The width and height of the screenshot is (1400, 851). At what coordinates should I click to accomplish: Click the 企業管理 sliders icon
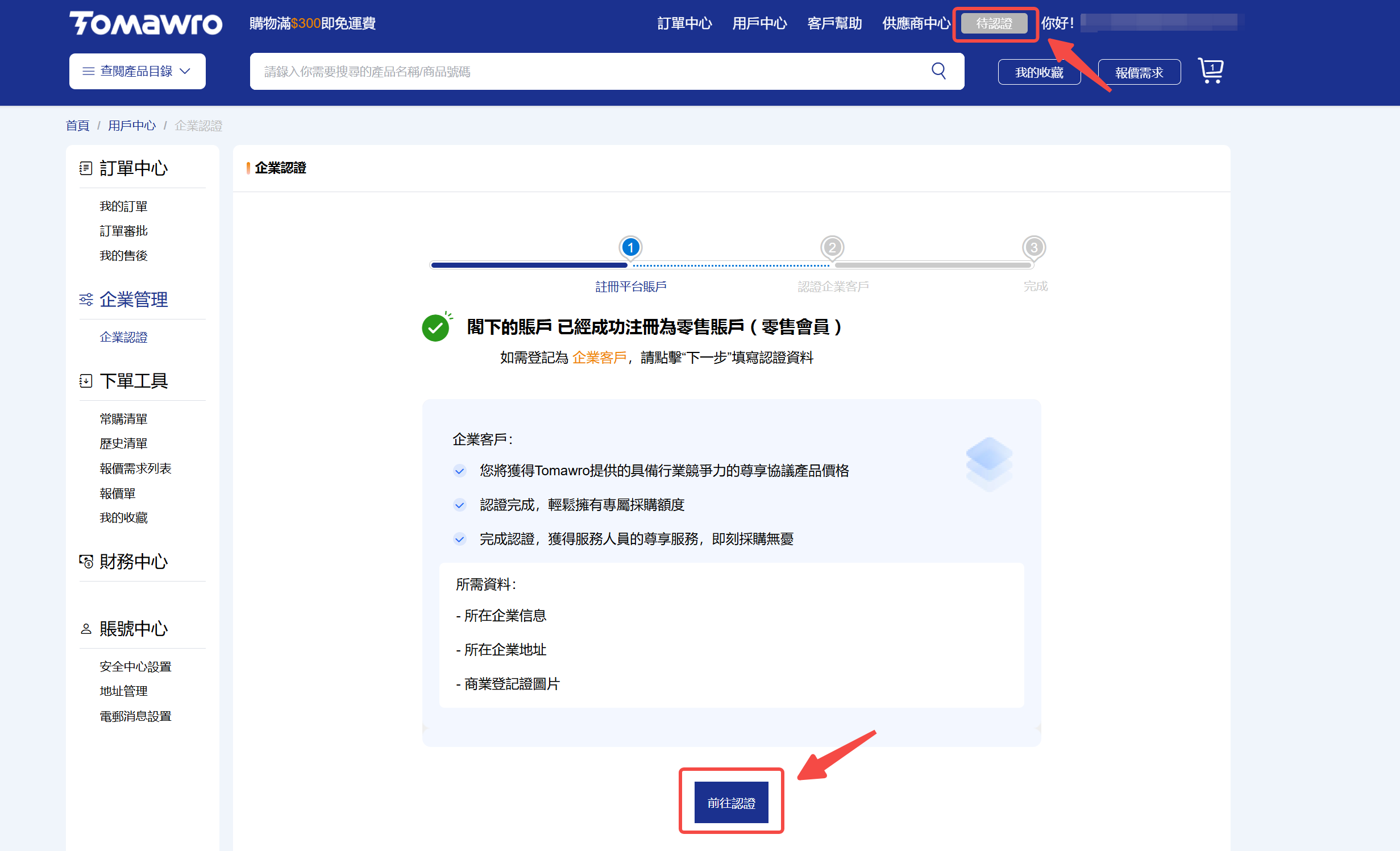coord(86,300)
